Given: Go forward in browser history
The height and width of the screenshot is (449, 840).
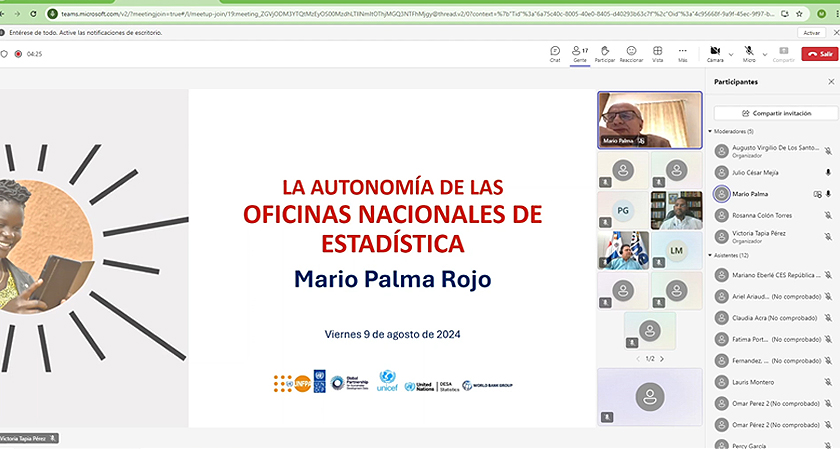Looking at the screenshot, I should [x=17, y=14].
